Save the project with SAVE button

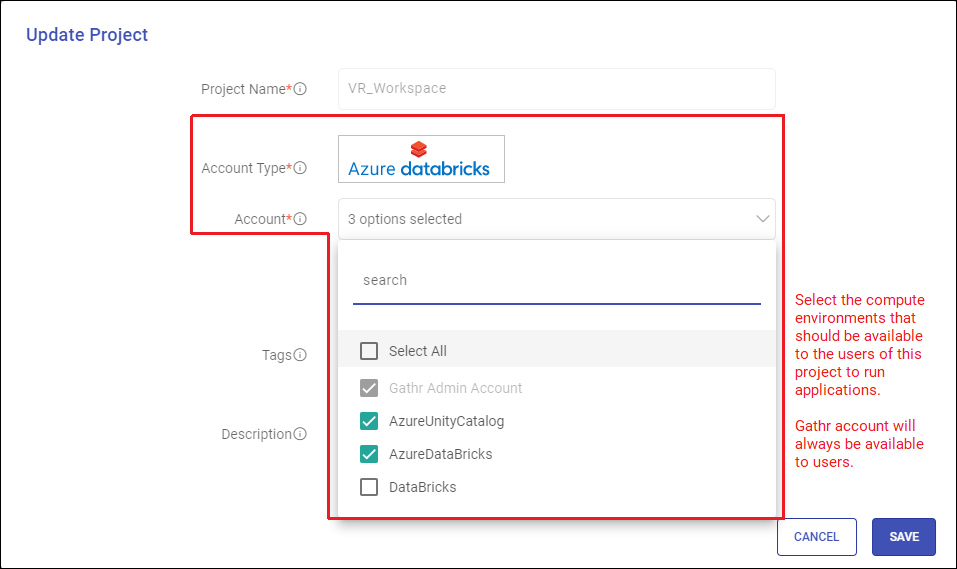(904, 537)
